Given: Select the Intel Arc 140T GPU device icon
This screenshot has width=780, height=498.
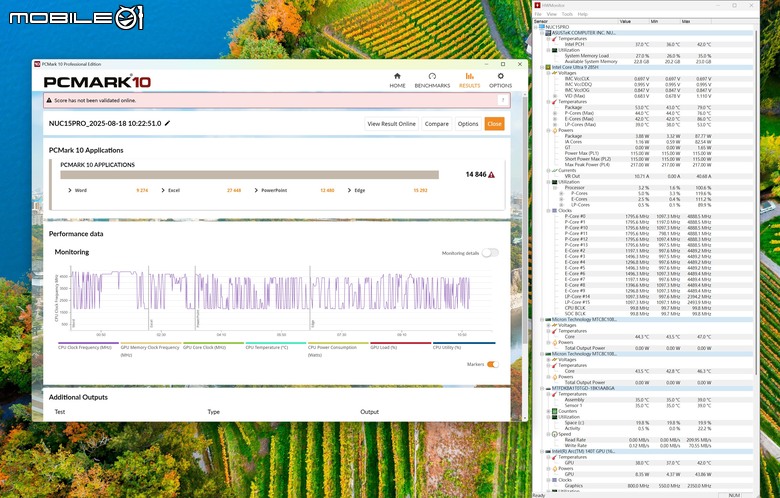Looking at the screenshot, I should (x=548, y=451).
